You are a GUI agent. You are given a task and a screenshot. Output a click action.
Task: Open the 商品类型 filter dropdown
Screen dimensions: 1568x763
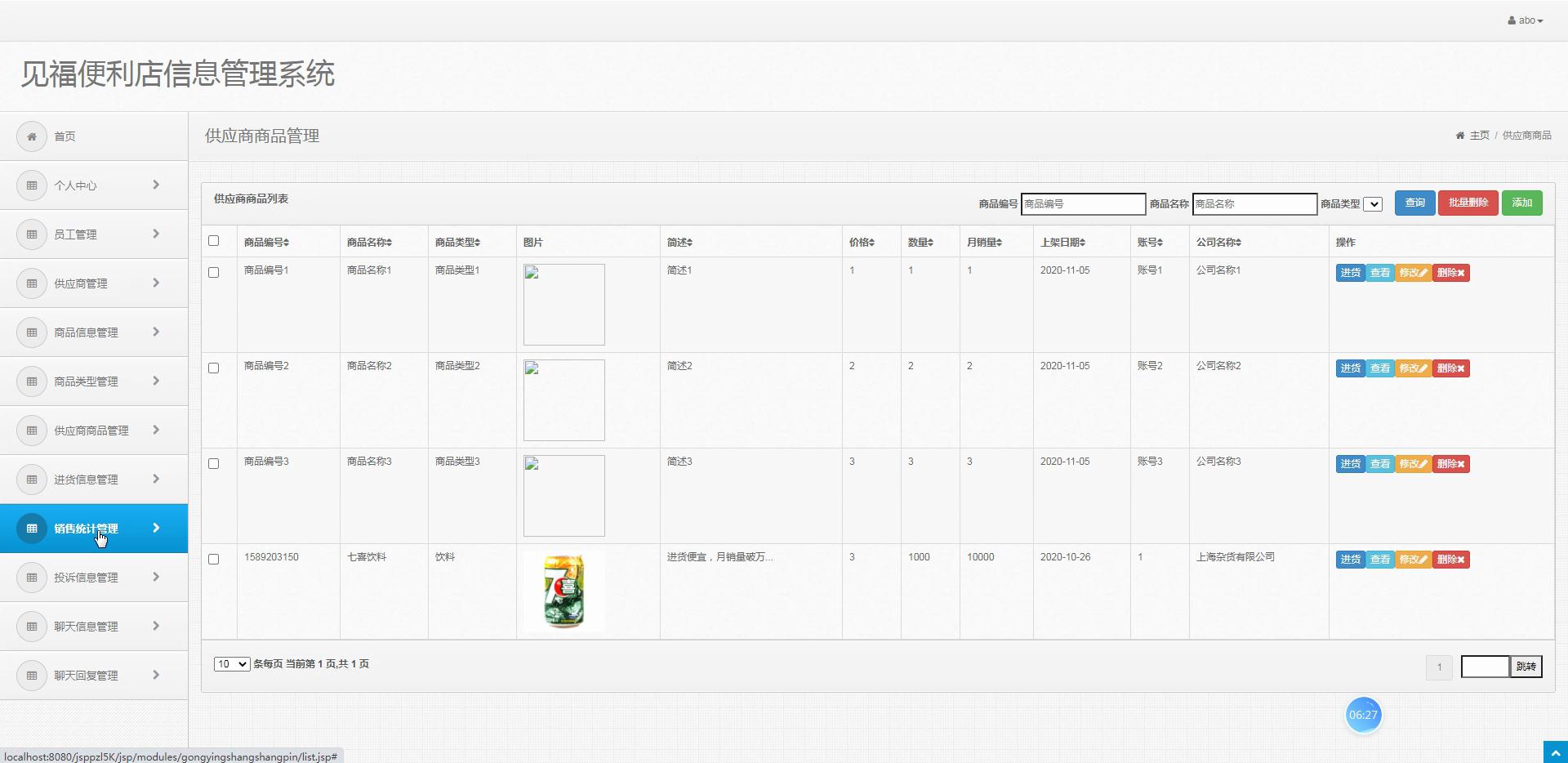click(x=1373, y=204)
